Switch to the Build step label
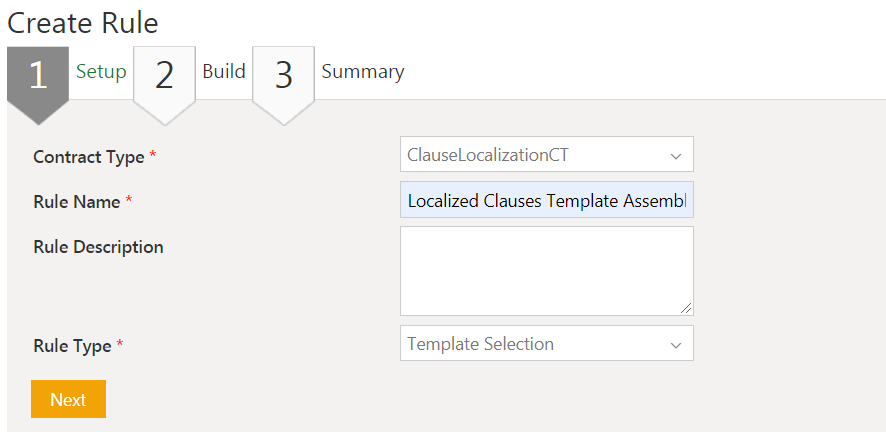886x432 pixels. 224,72
